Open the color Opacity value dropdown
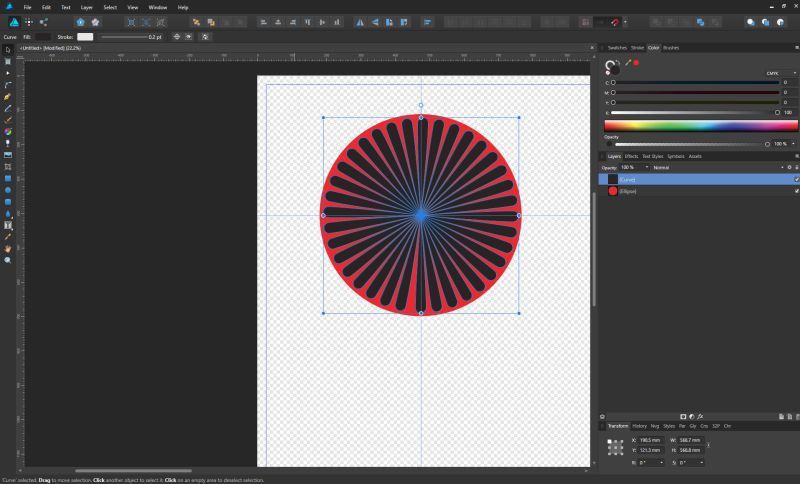Image resolution: width=800 pixels, height=484 pixels. (x=793, y=144)
